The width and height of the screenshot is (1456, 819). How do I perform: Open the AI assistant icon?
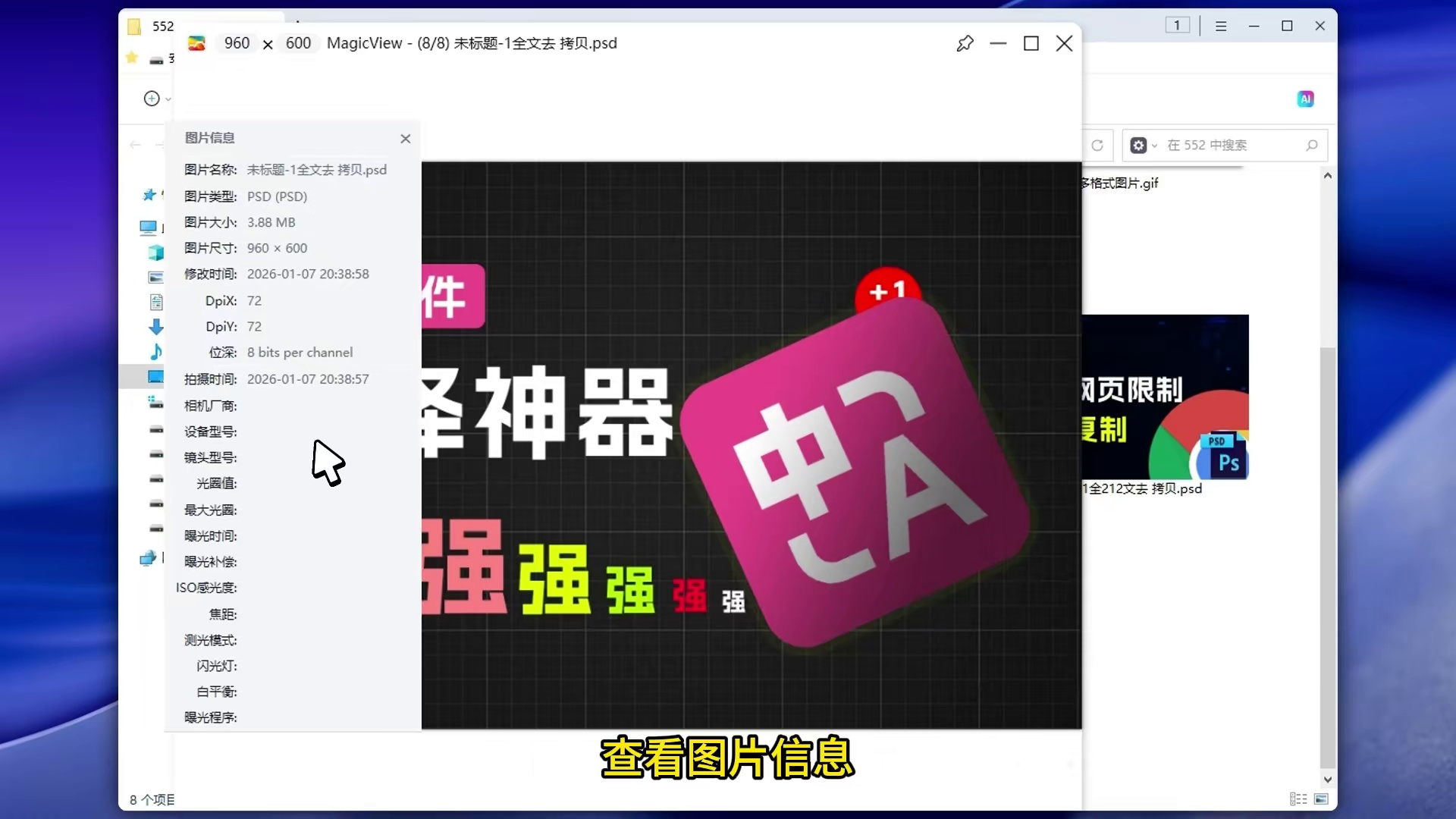1305,99
